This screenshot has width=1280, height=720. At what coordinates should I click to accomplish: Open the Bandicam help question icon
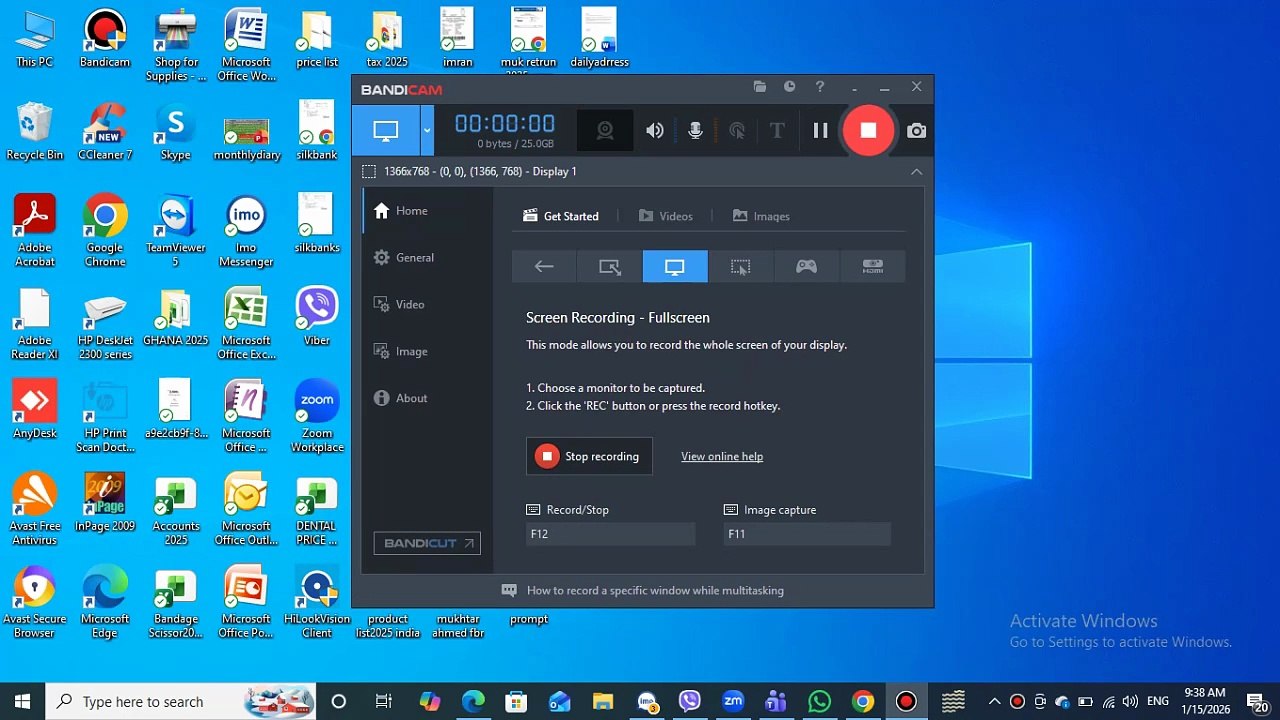click(820, 87)
